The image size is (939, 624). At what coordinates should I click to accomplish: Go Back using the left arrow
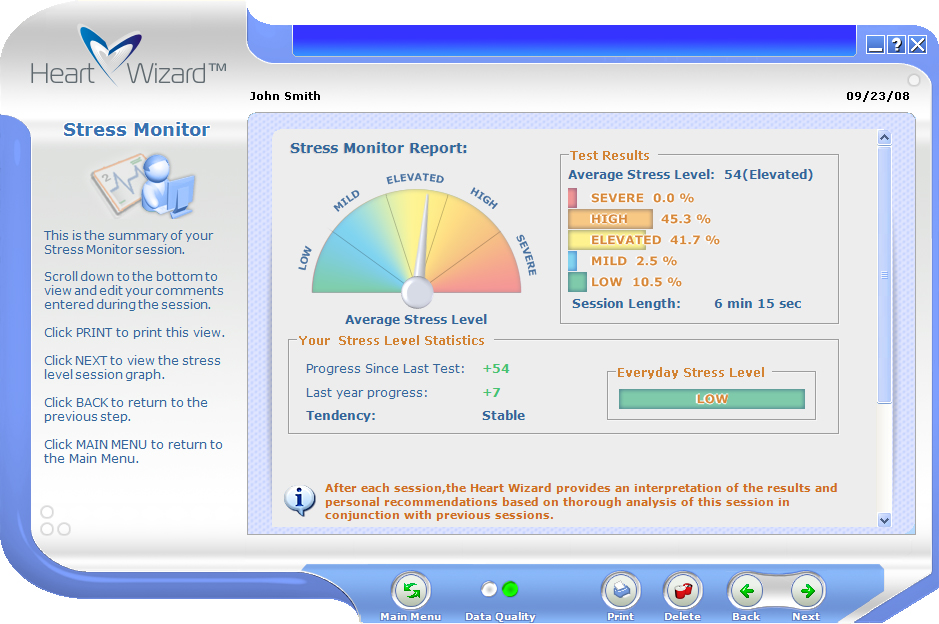746,592
